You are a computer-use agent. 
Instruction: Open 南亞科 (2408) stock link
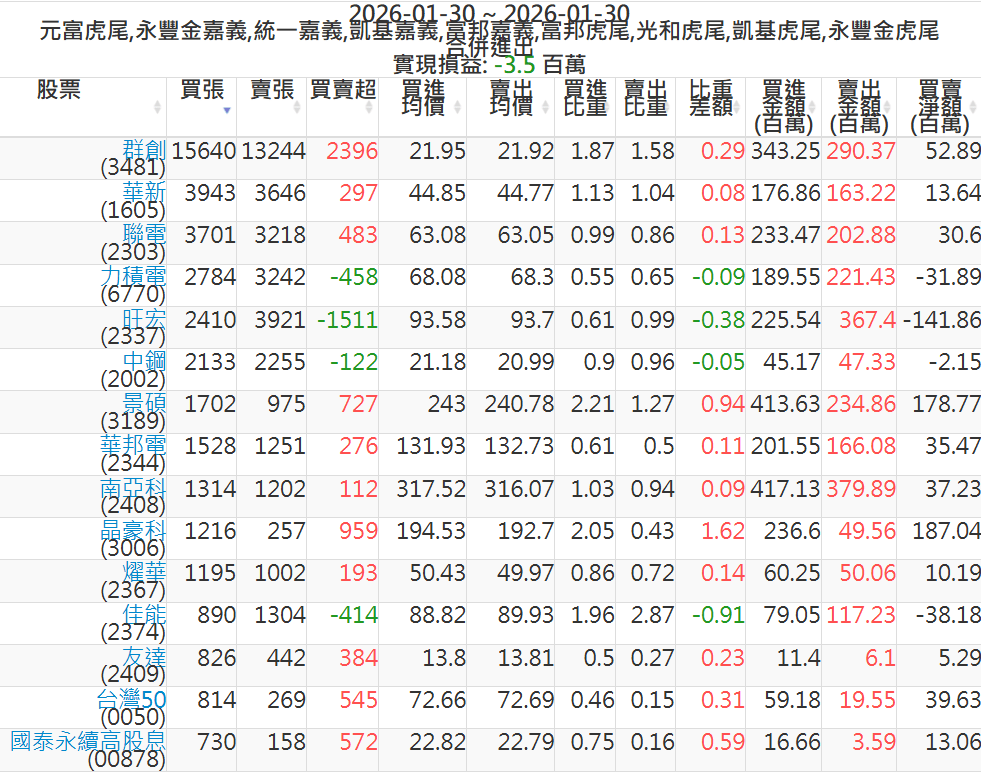coord(134,488)
